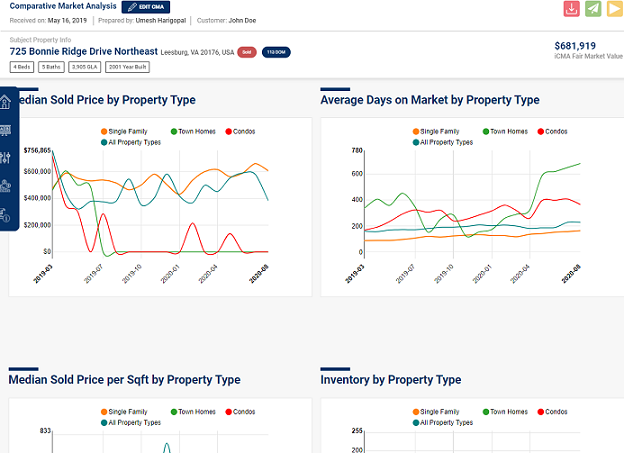Toggle Single Family in Price per Sqft legend

[124, 412]
